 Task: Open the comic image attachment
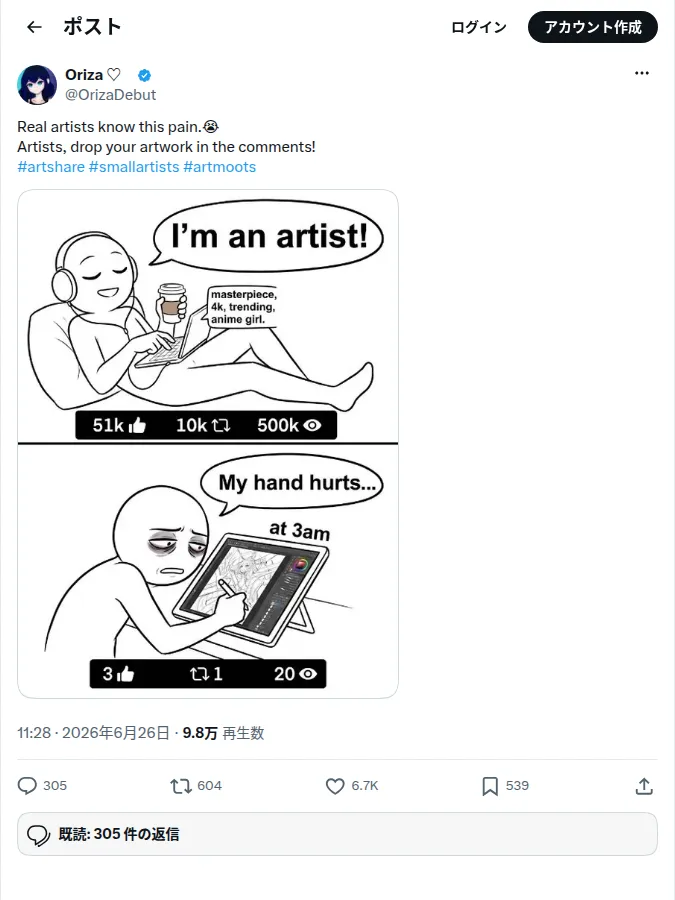tap(208, 444)
